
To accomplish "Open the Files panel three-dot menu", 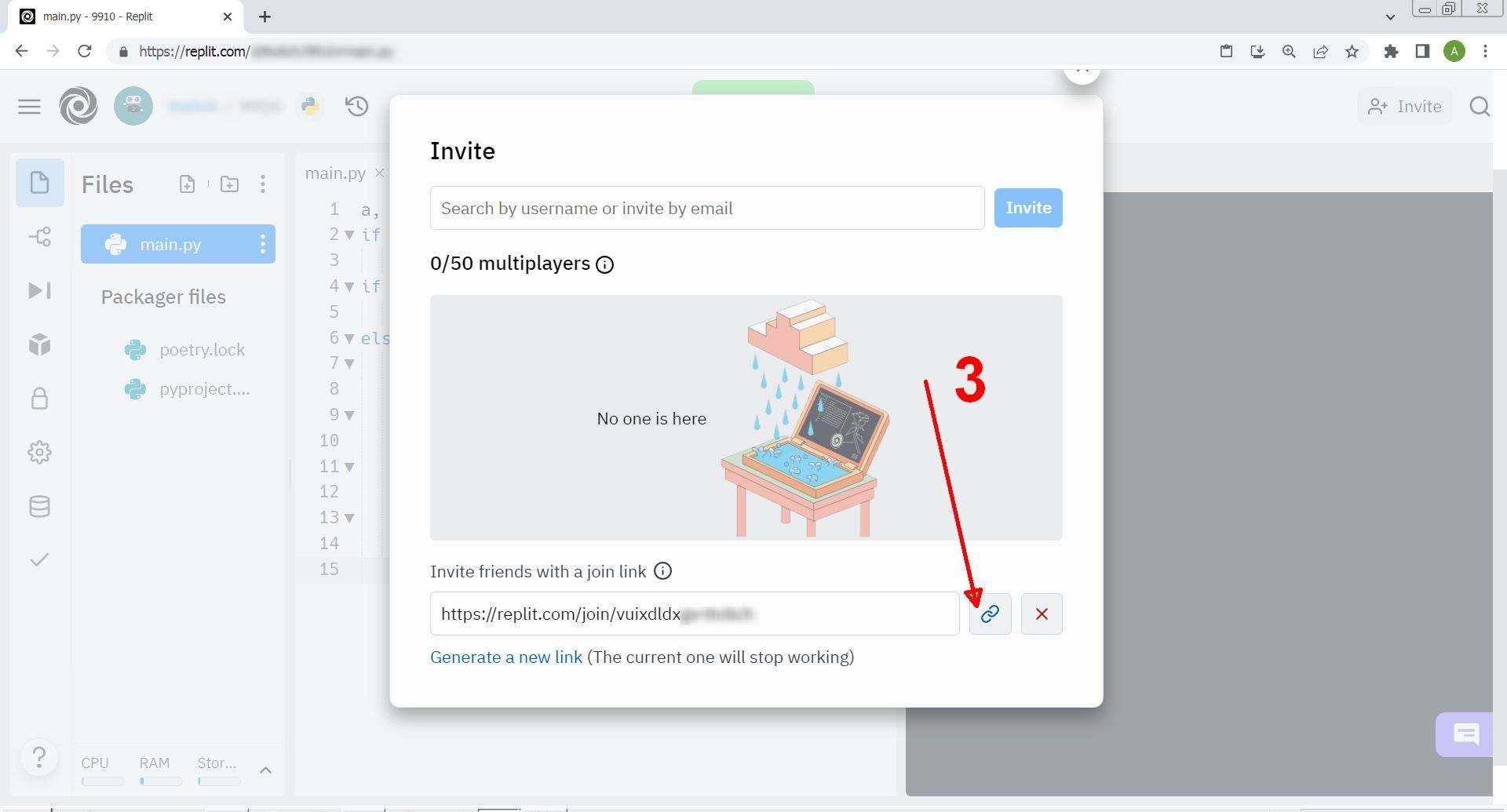I will pyautogui.click(x=263, y=184).
